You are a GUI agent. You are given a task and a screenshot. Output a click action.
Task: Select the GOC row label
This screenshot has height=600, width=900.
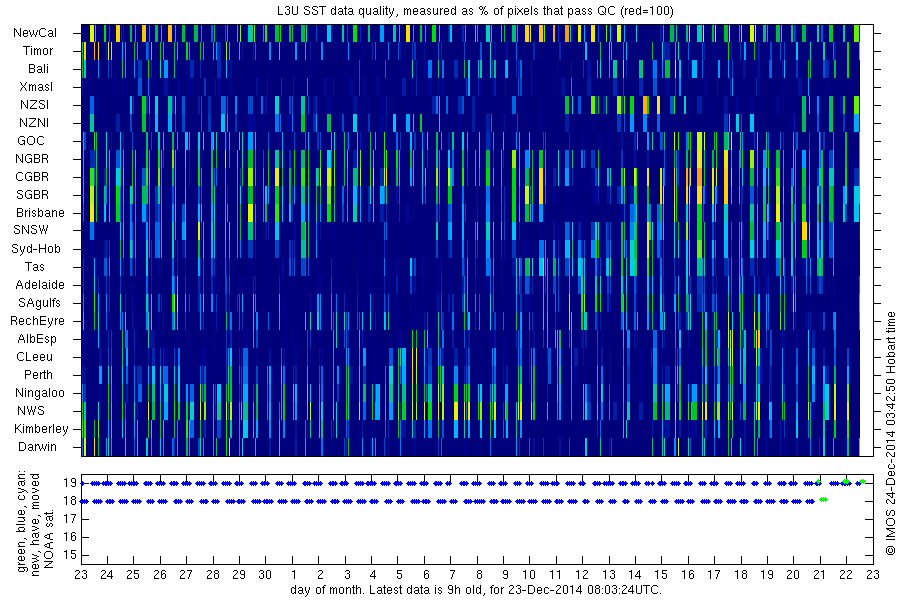click(31, 141)
